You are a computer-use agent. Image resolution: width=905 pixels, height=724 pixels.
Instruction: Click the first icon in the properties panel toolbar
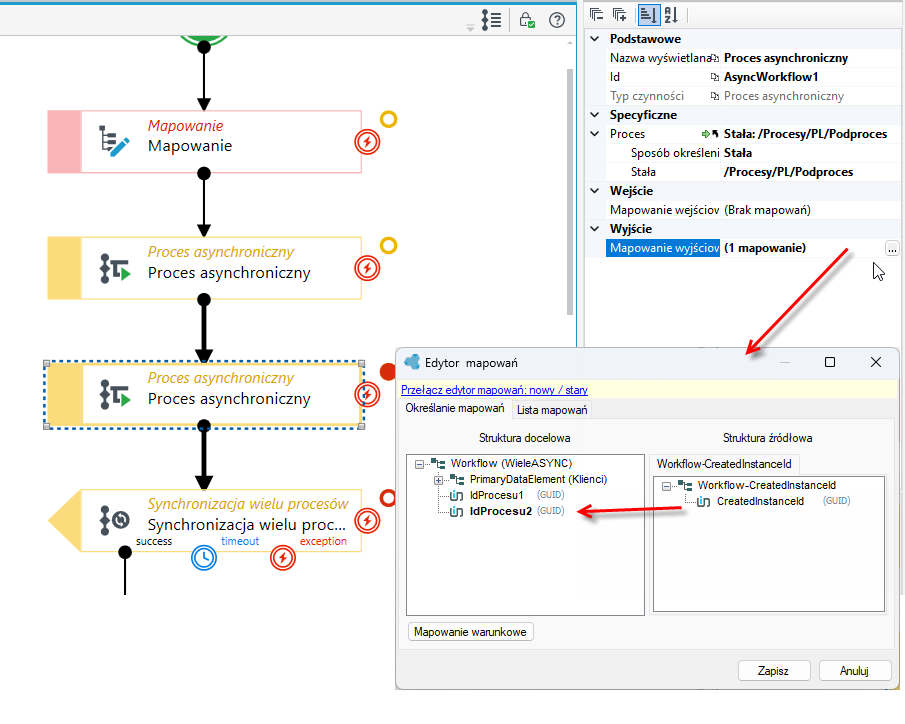pos(597,14)
